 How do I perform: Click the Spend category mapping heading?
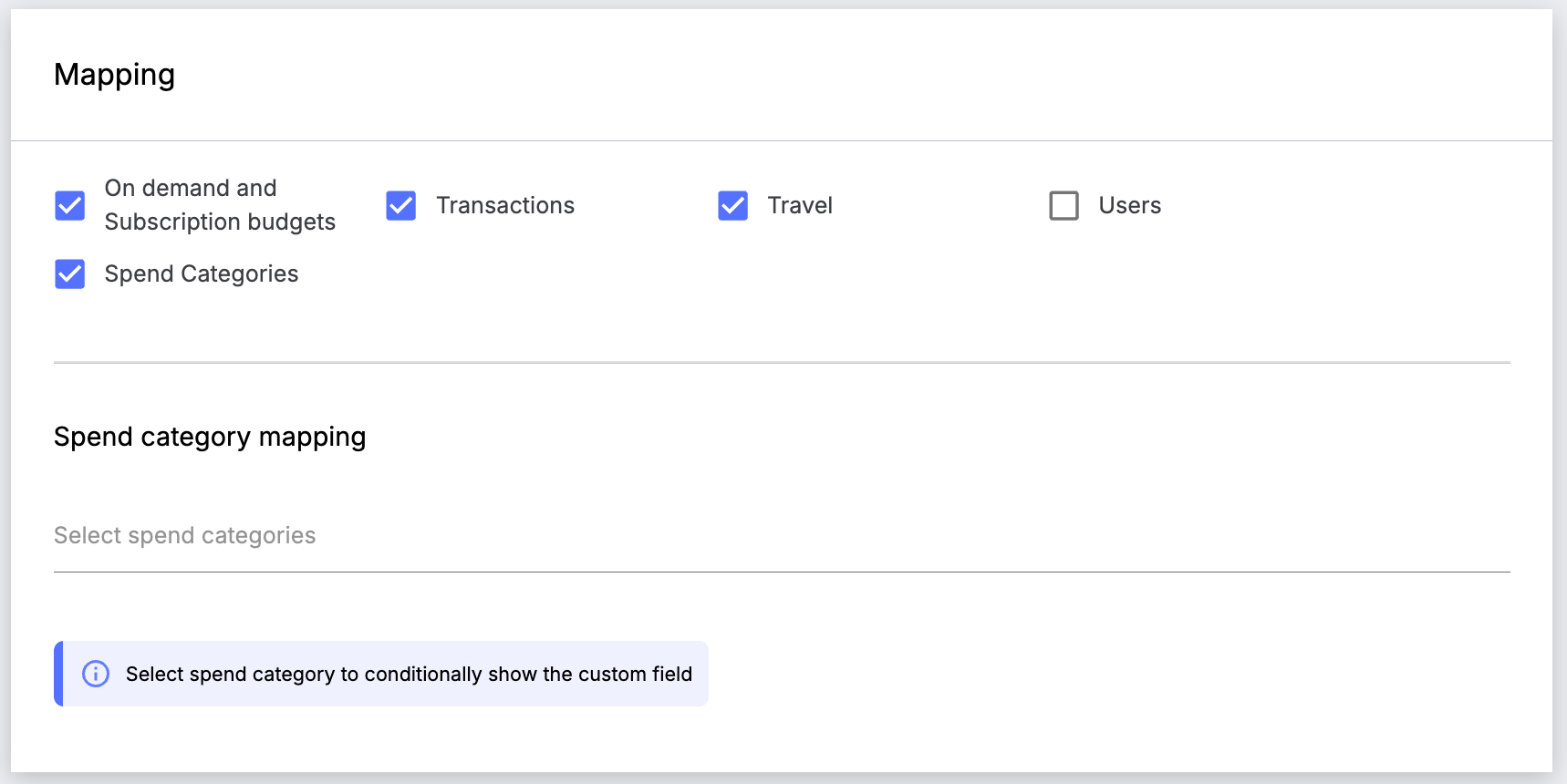210,437
